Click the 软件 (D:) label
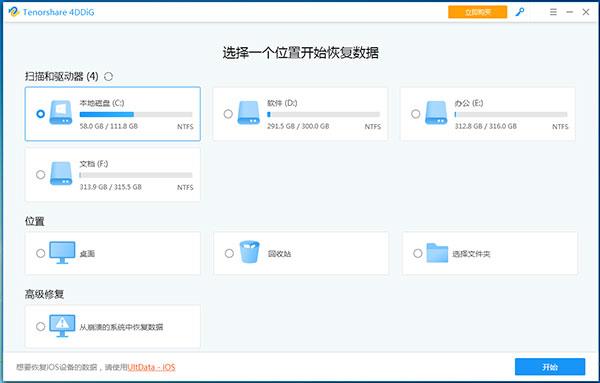600x383 pixels. point(282,103)
